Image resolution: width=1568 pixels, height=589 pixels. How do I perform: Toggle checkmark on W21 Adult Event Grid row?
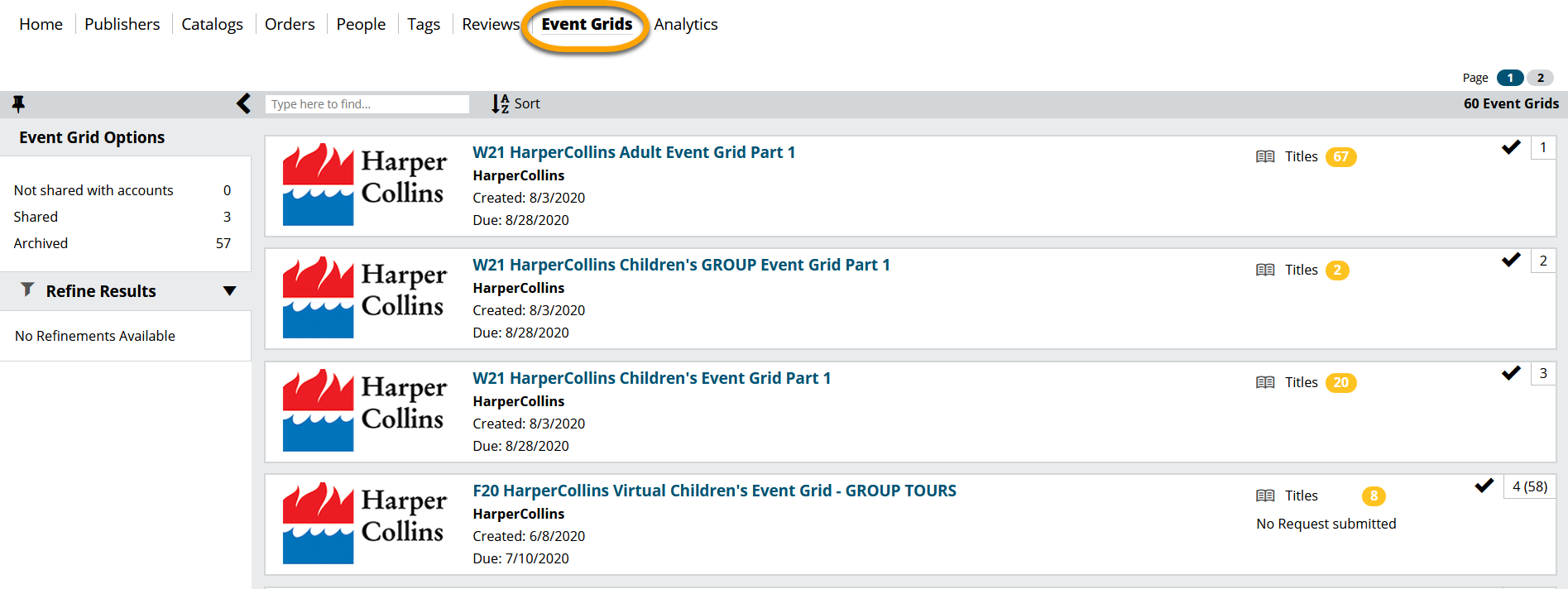[1511, 147]
